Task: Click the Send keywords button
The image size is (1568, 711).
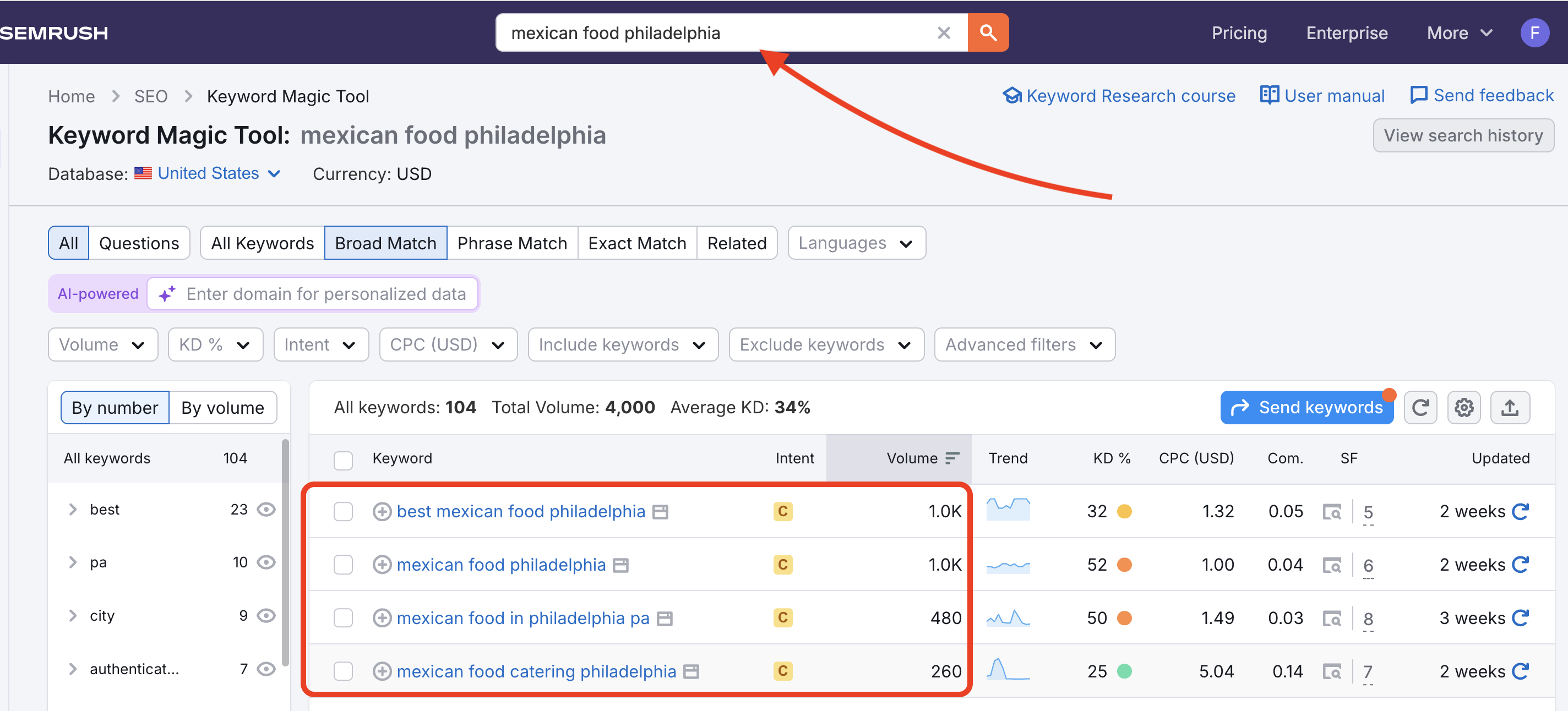Action: 1306,407
